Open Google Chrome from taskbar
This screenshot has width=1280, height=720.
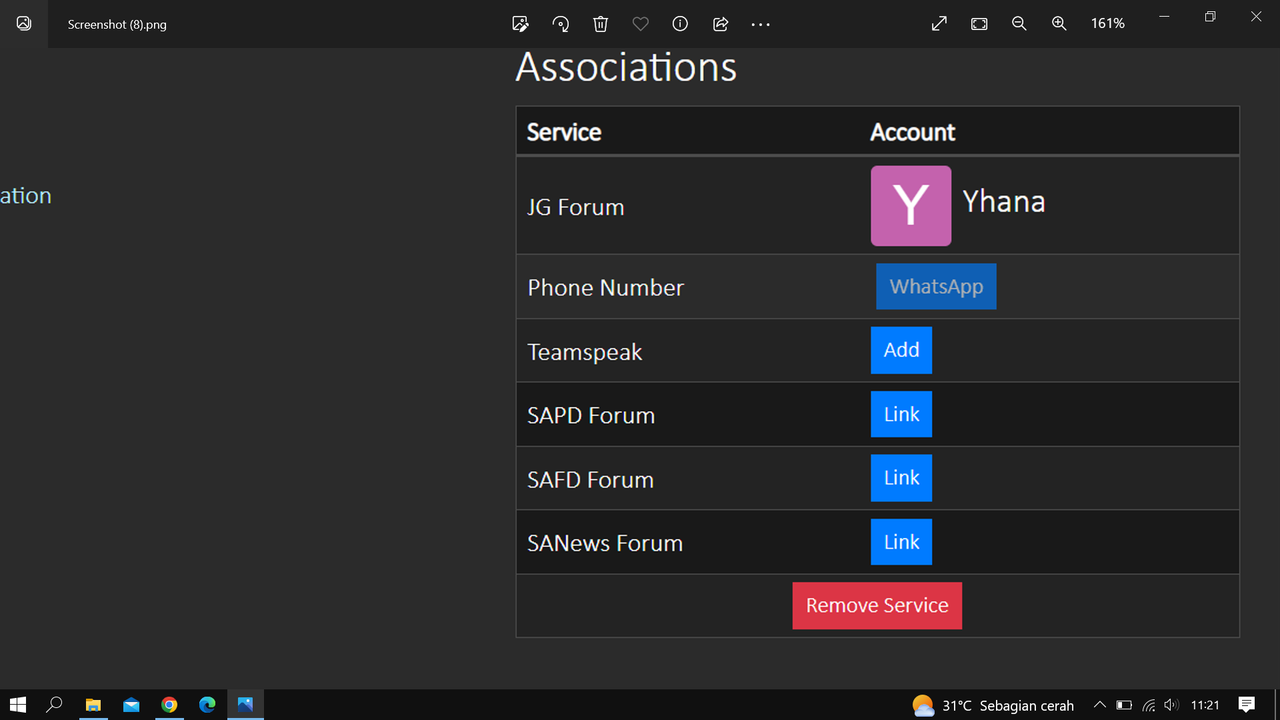coord(169,705)
